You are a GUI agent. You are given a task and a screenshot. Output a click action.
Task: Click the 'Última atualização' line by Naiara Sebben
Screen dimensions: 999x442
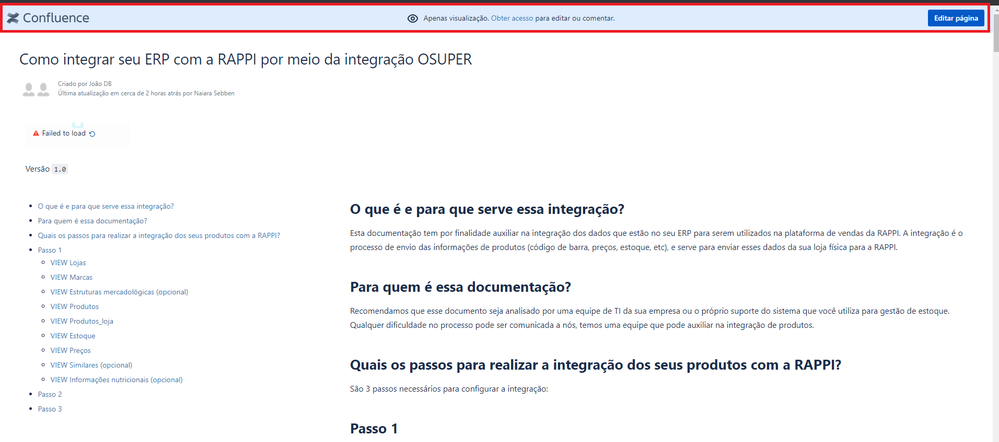pyautogui.click(x=147, y=92)
